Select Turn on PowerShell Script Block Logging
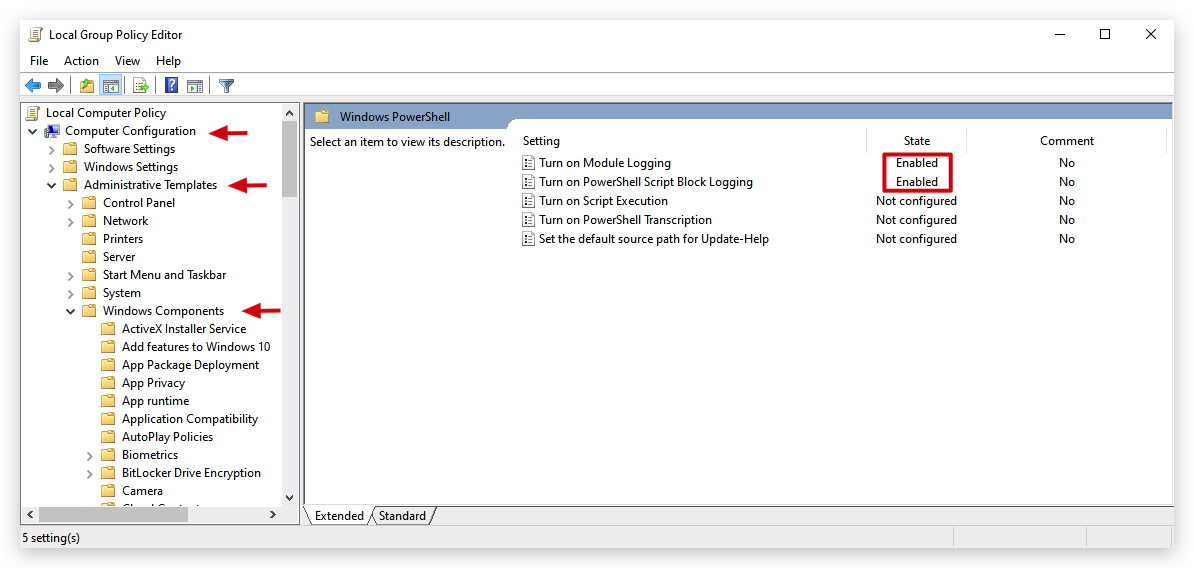The width and height of the screenshot is (1194, 568). click(x=646, y=182)
